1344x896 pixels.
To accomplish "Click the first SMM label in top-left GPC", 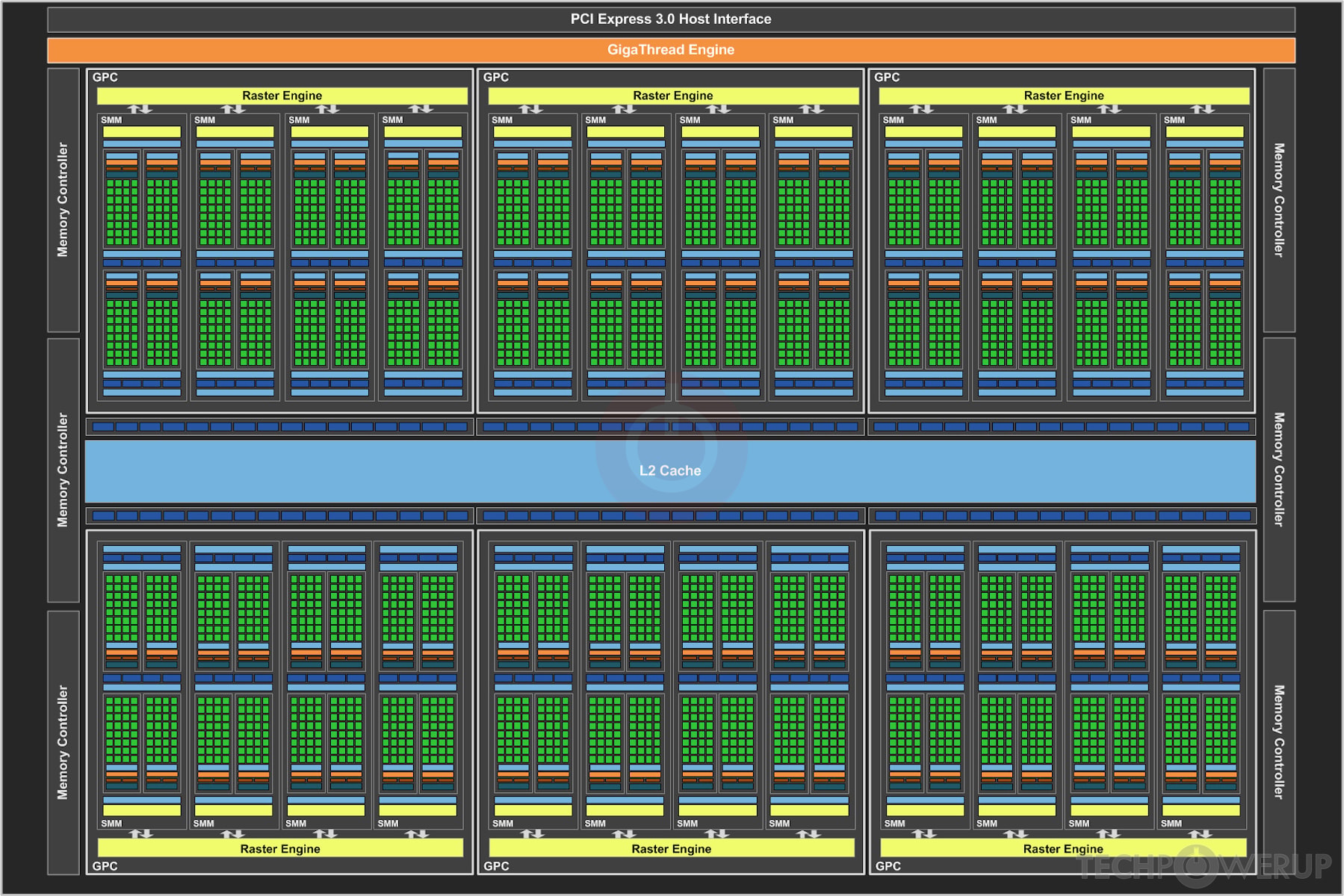I will coord(111,119).
